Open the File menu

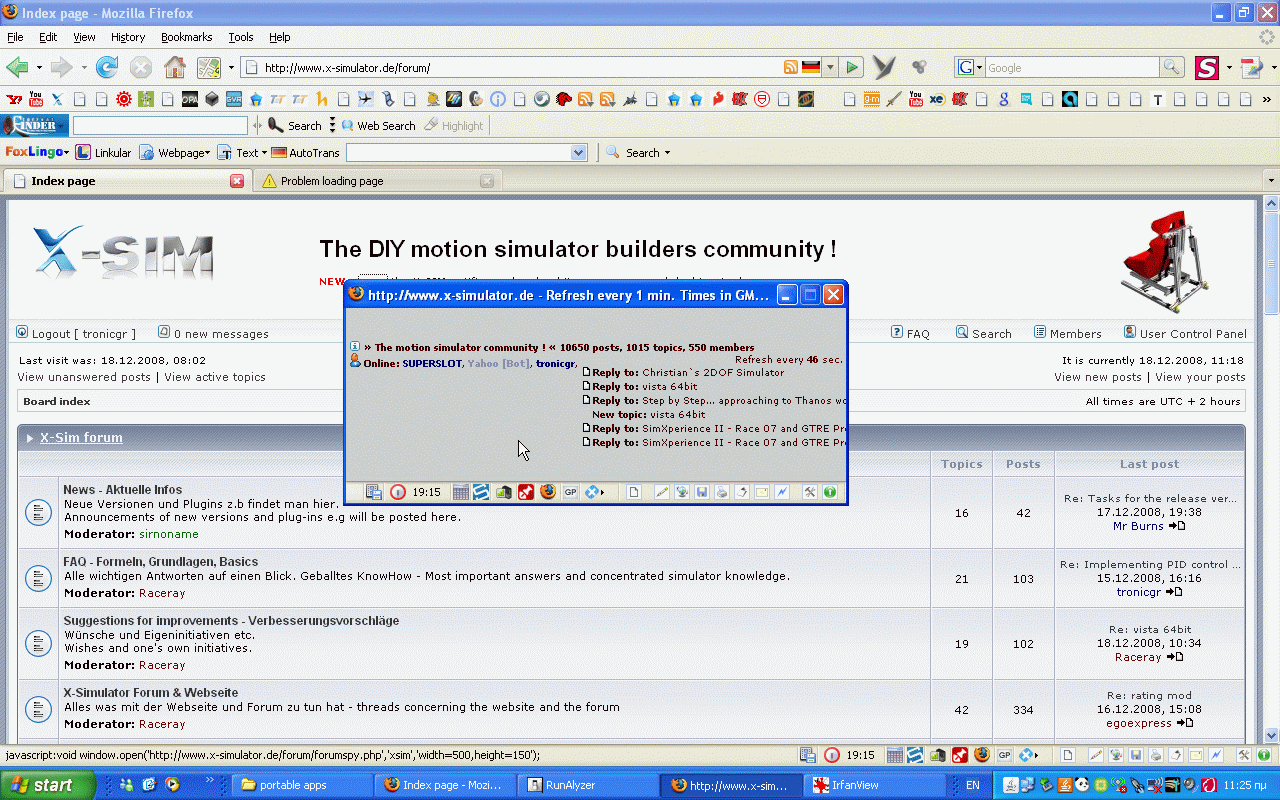15,37
